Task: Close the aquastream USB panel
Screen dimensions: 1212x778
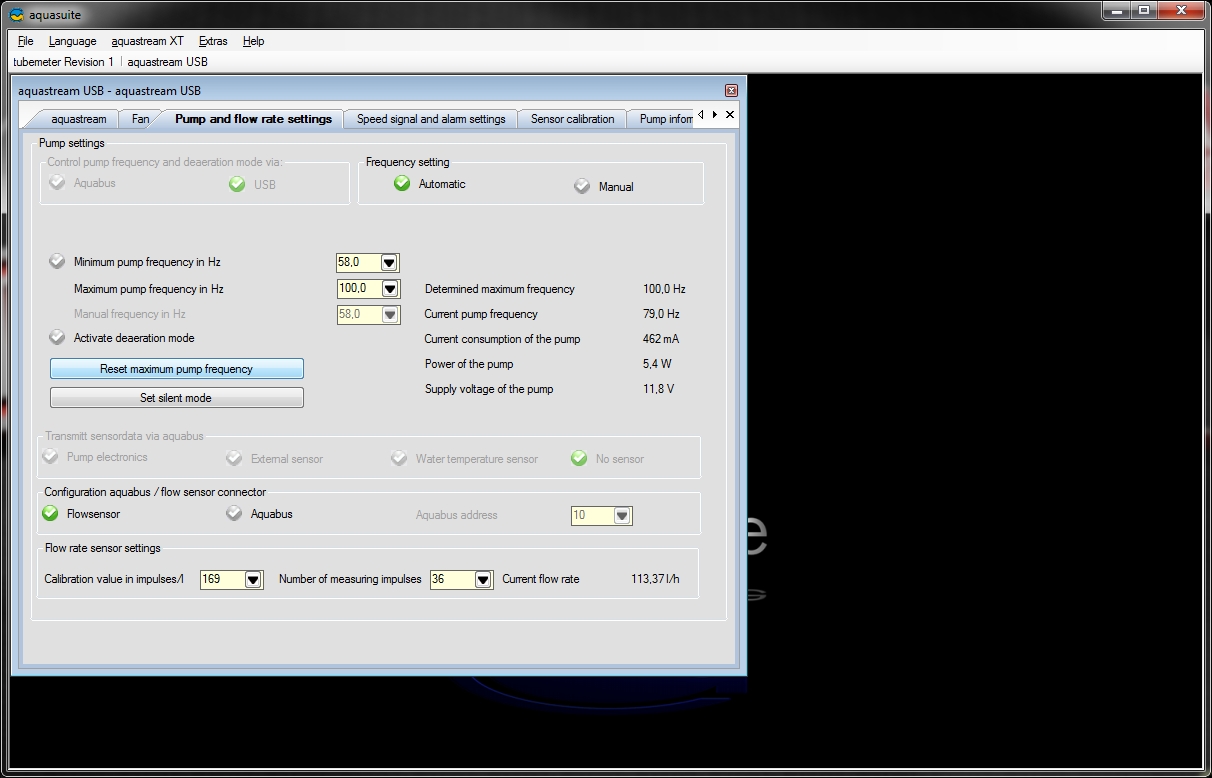Action: [x=731, y=90]
